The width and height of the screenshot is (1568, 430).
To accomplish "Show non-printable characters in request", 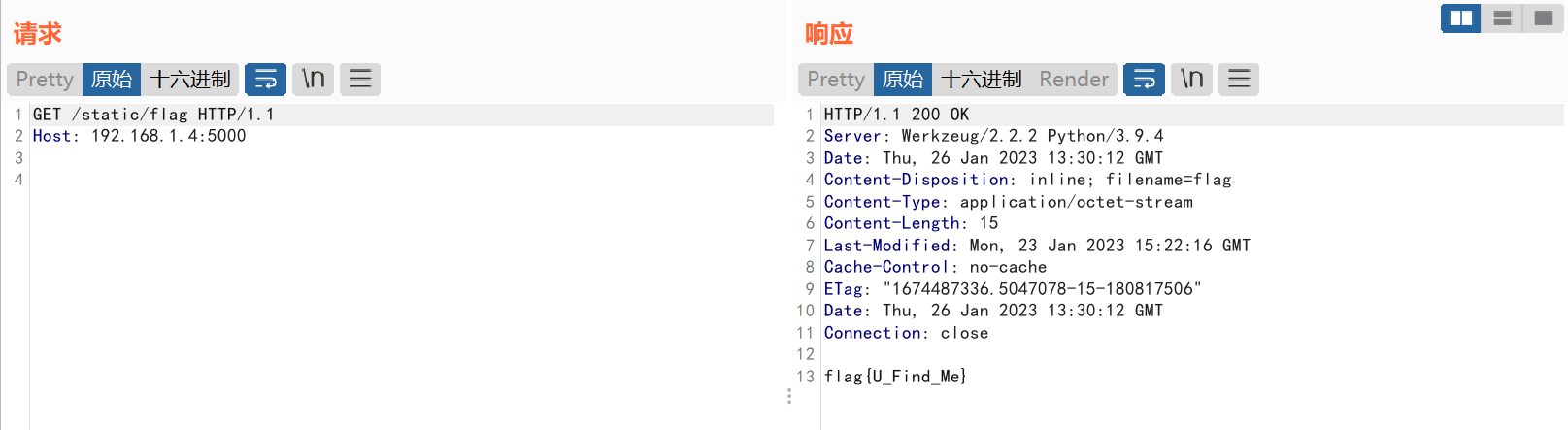I will coord(313,79).
